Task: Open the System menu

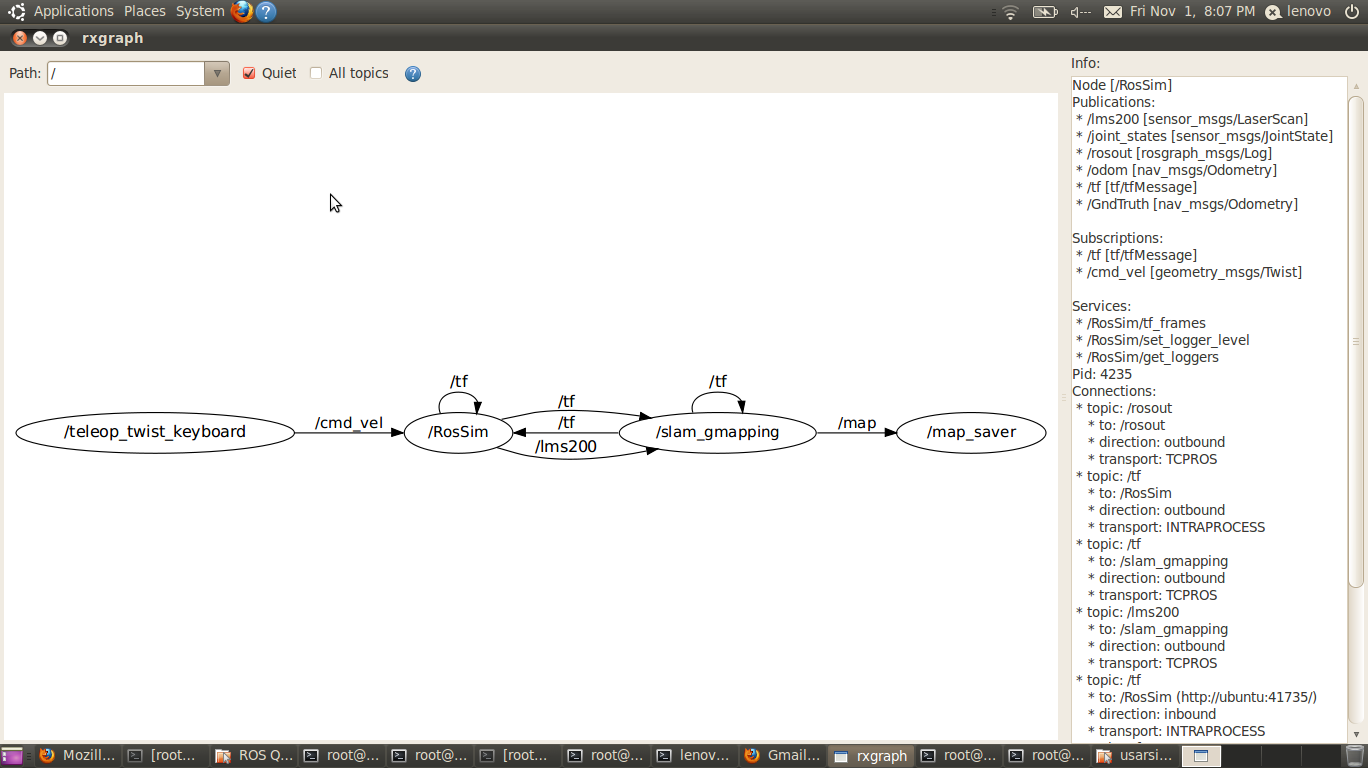Action: [x=200, y=11]
